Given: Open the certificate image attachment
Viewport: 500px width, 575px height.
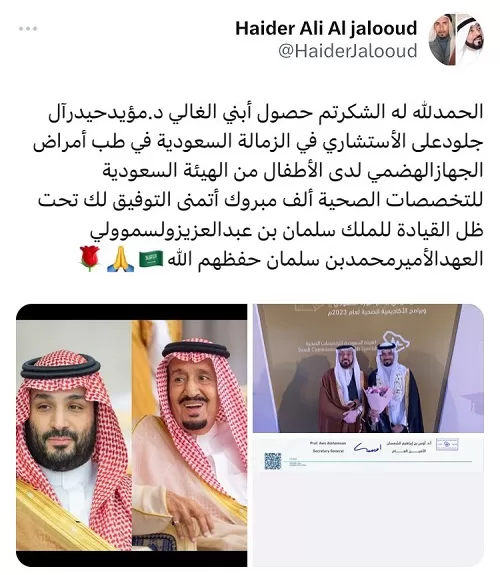Looking at the screenshot, I should [368, 501].
